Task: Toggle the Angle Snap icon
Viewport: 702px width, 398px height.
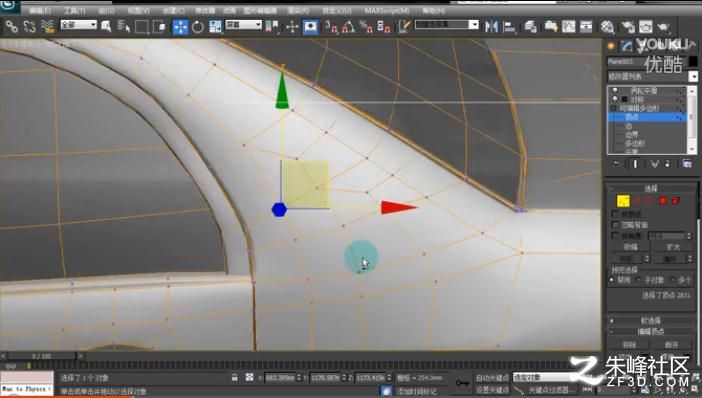Action: [348, 27]
